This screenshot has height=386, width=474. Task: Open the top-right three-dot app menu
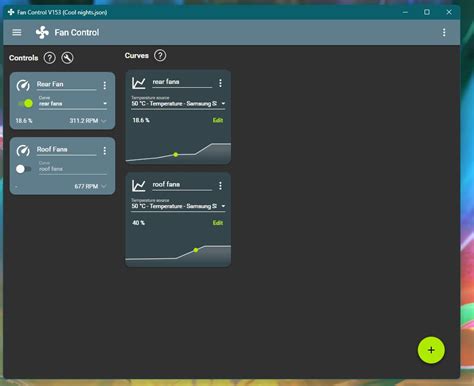pos(444,32)
